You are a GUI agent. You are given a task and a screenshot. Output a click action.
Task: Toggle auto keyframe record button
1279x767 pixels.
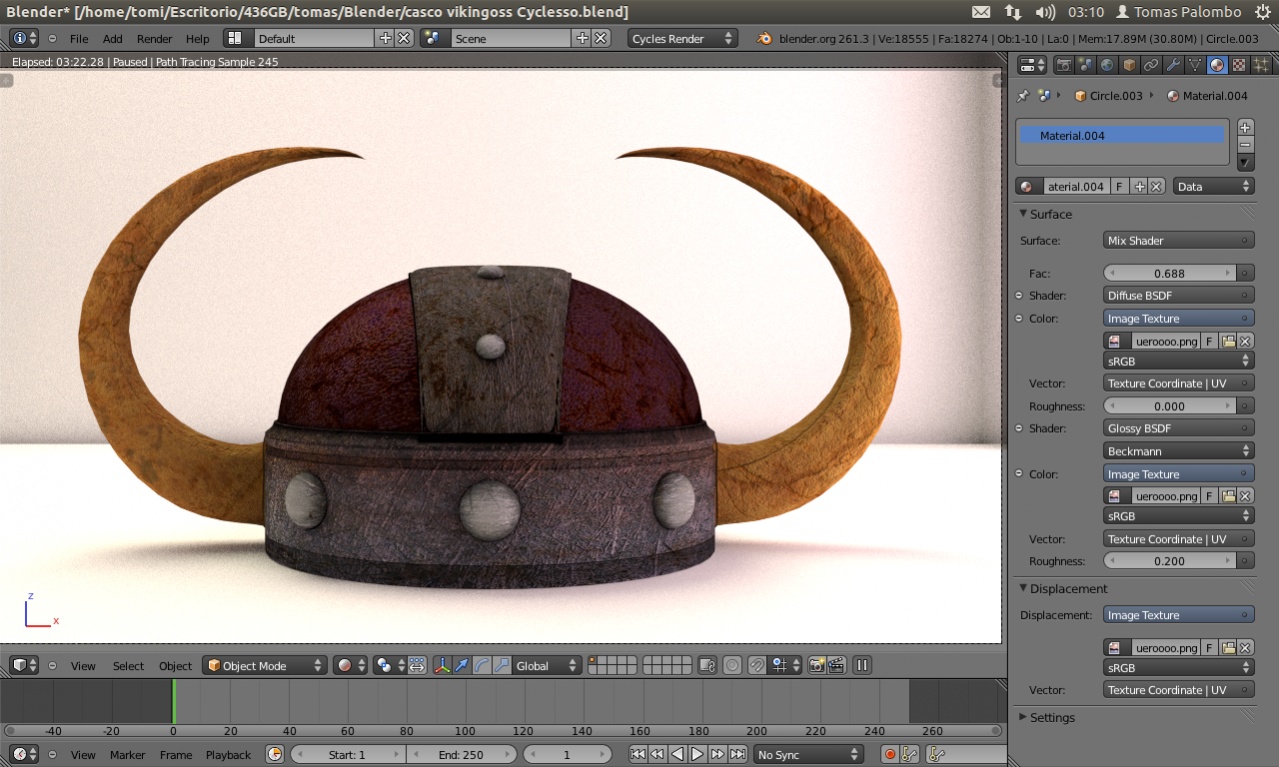point(889,755)
